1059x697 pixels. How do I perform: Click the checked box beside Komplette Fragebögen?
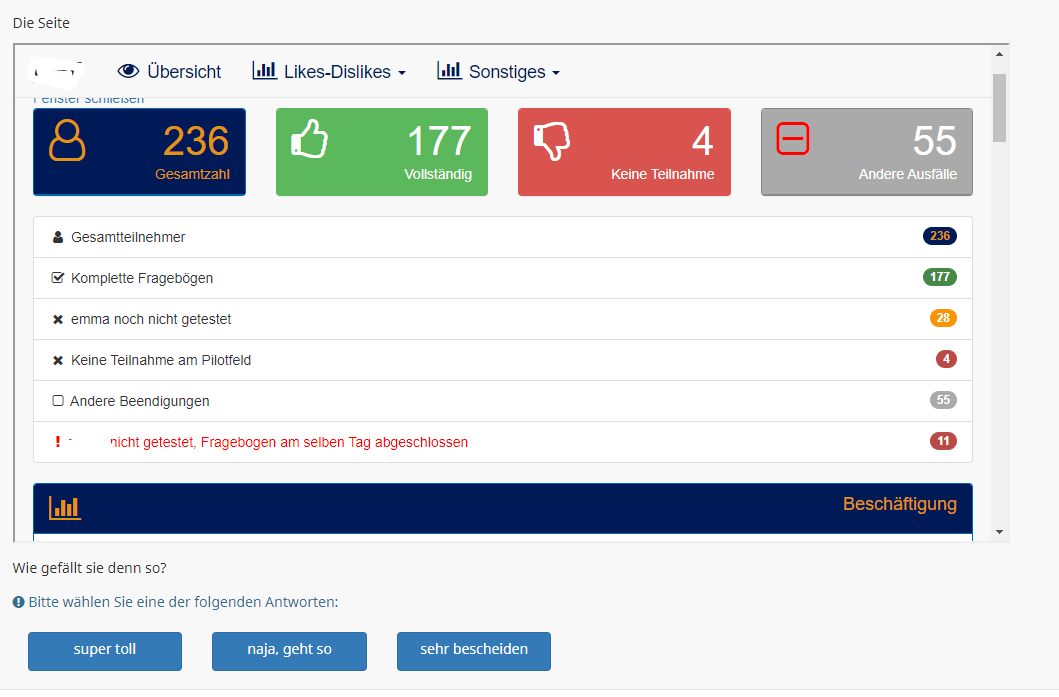57,278
